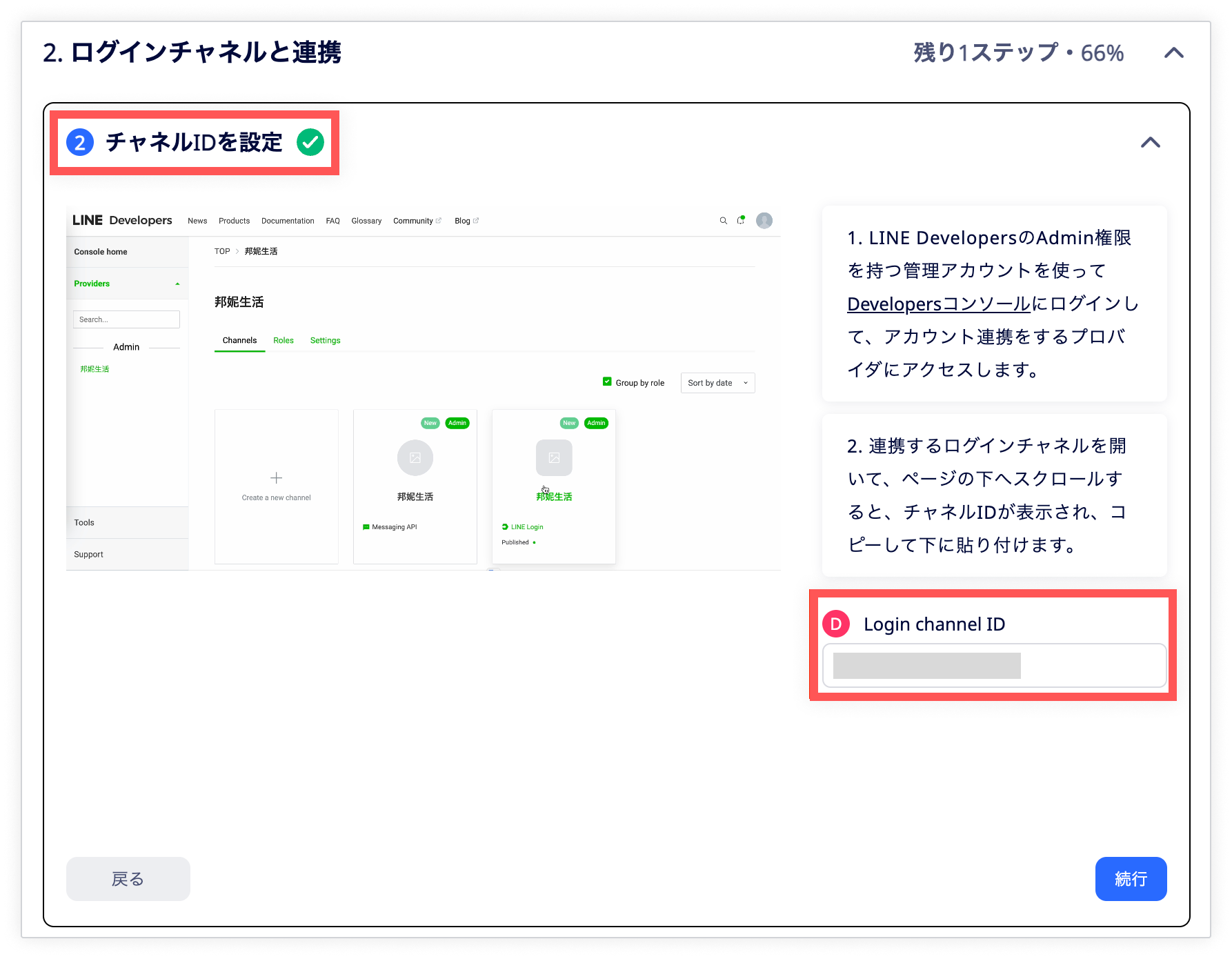Open the Products menu item

[234, 221]
